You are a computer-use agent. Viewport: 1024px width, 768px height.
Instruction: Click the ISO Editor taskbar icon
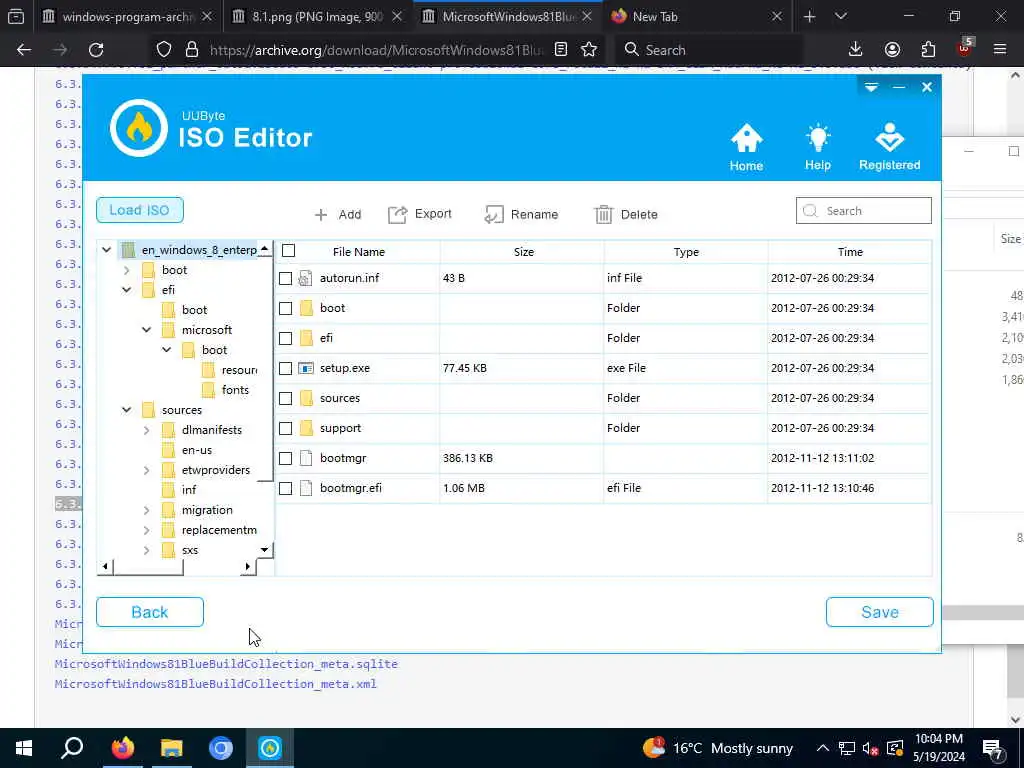pos(270,748)
